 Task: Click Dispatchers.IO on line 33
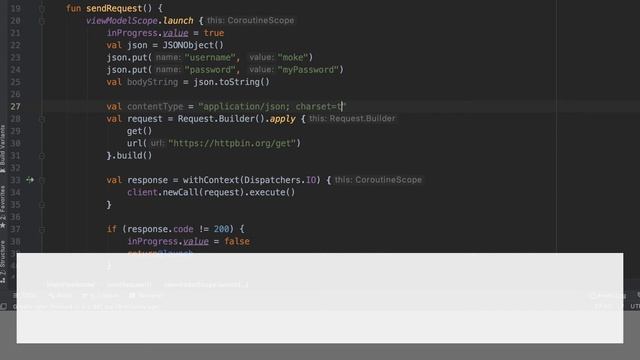280,180
